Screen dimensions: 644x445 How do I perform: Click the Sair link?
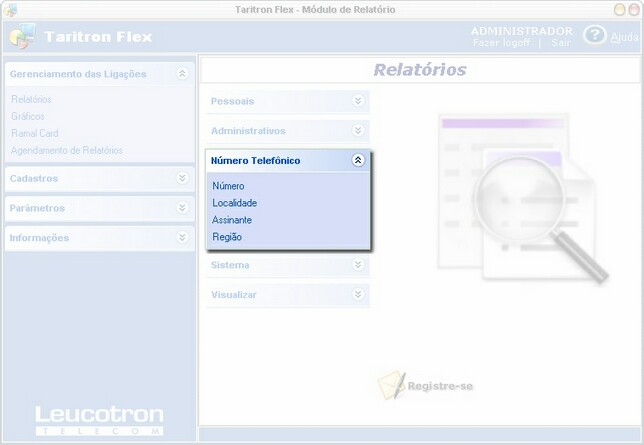tap(561, 43)
